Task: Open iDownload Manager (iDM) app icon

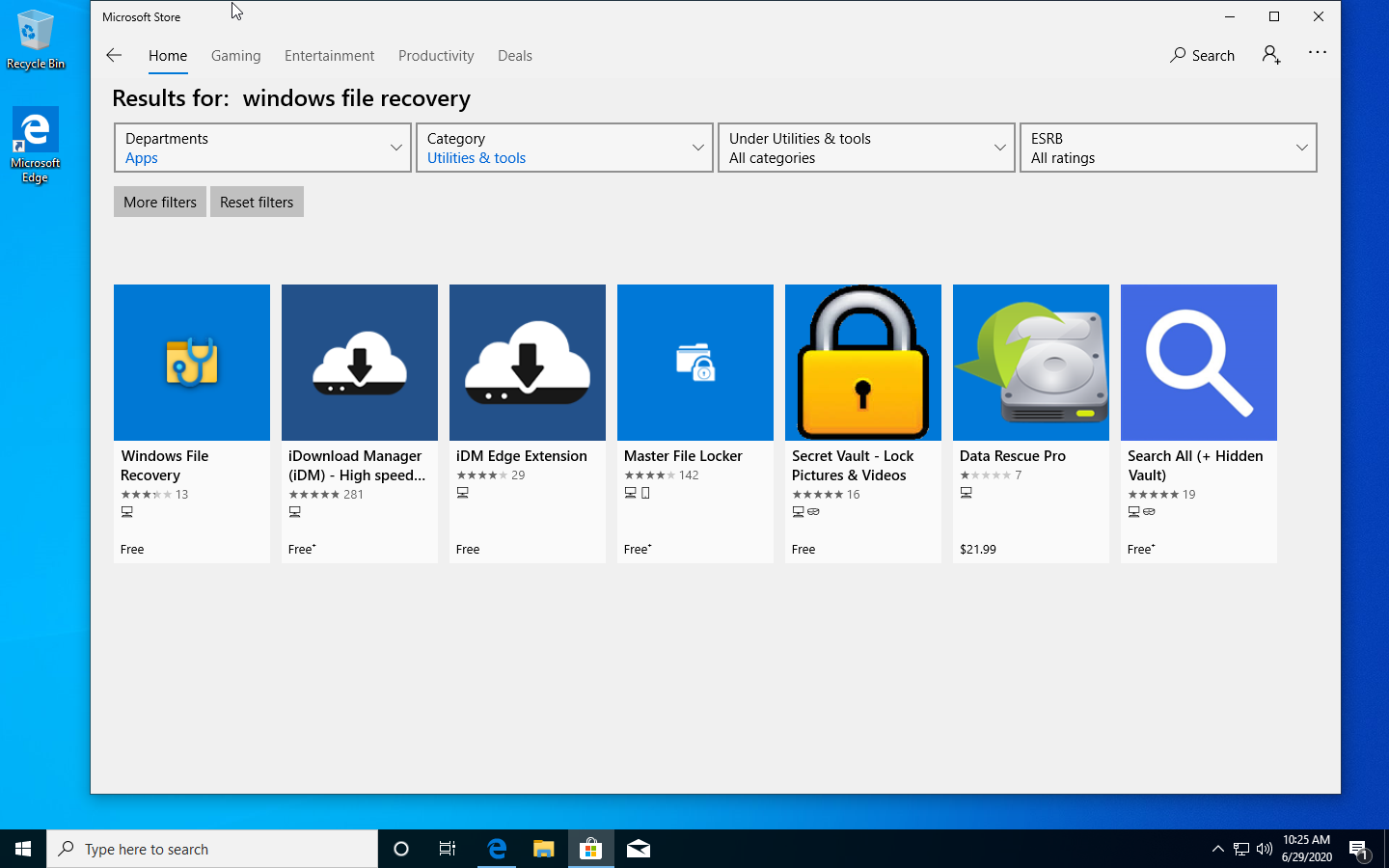Action: [x=360, y=363]
